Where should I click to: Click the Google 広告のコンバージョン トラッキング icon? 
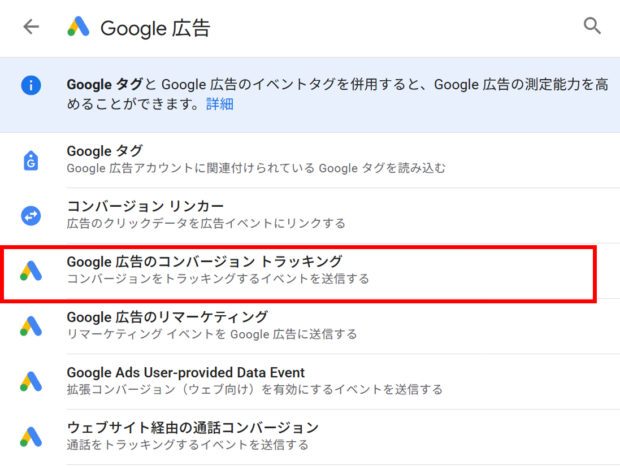[x=31, y=270]
